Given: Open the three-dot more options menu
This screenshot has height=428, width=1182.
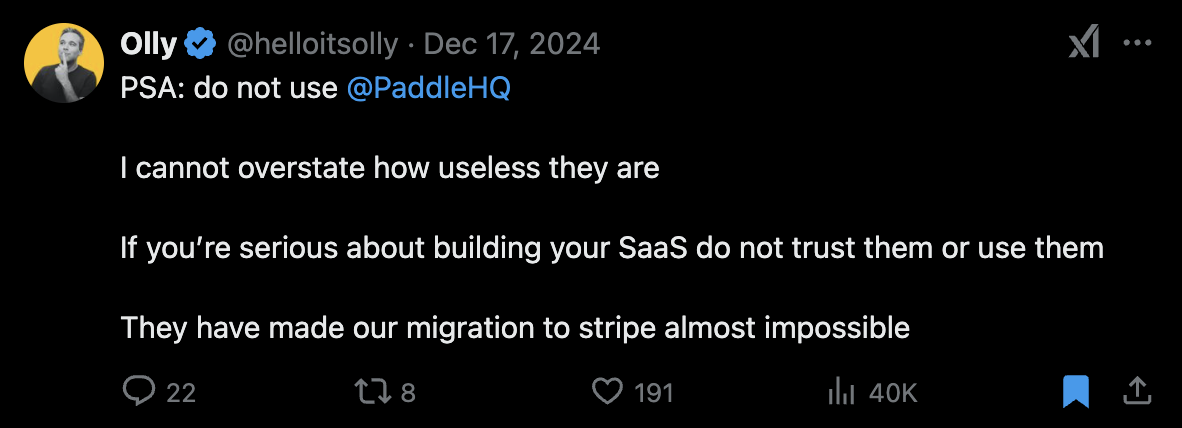Looking at the screenshot, I should pos(1138,43).
